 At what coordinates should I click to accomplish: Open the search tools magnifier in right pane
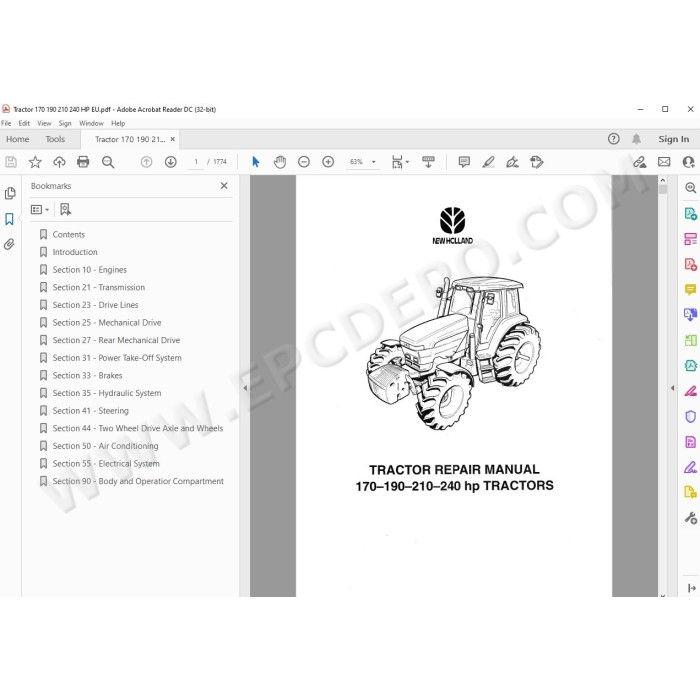tap(690, 188)
